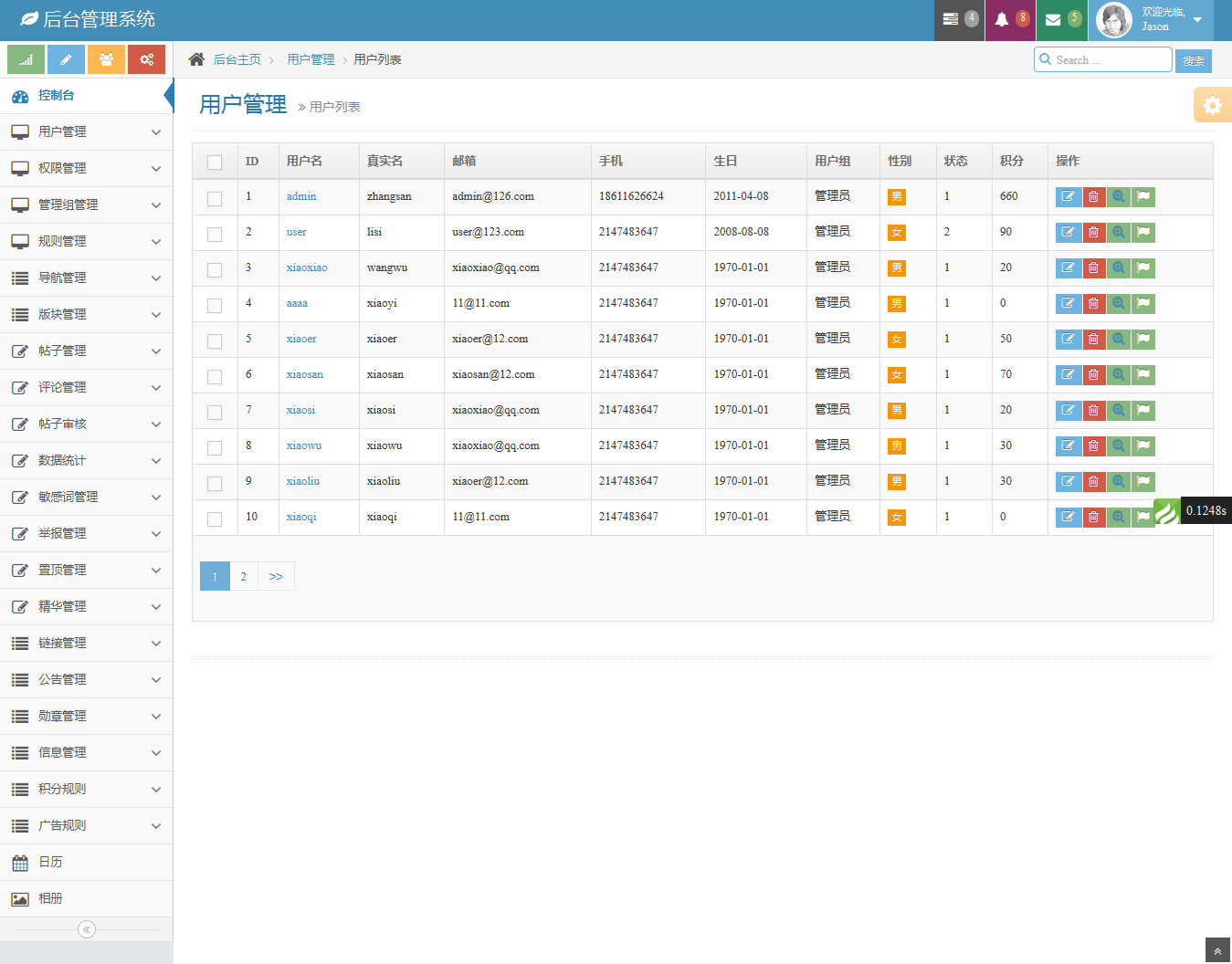
Task: Click the blue edit icon for user row
Action: (x=1068, y=233)
